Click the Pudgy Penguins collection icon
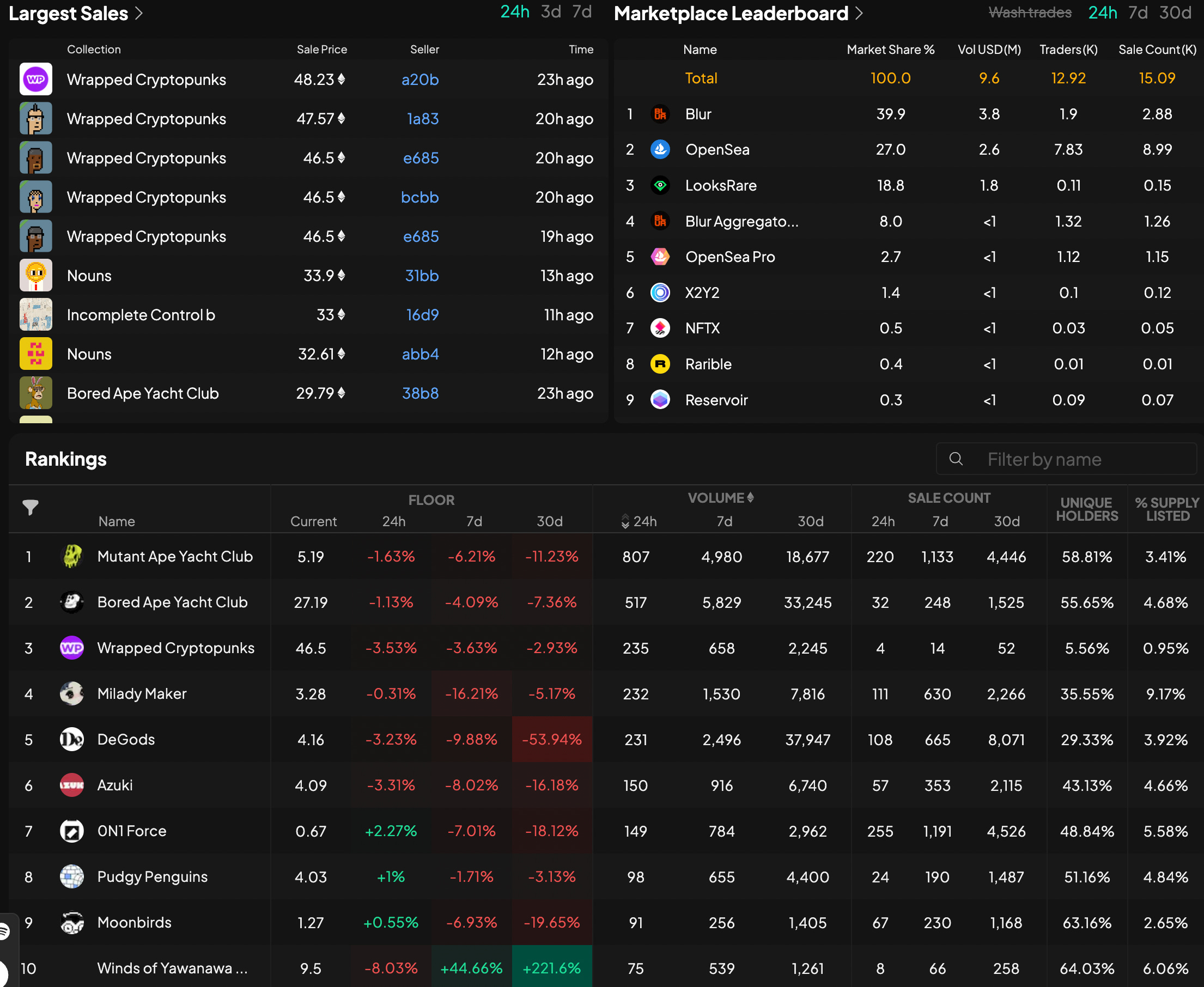1204x987 pixels. coord(72,877)
